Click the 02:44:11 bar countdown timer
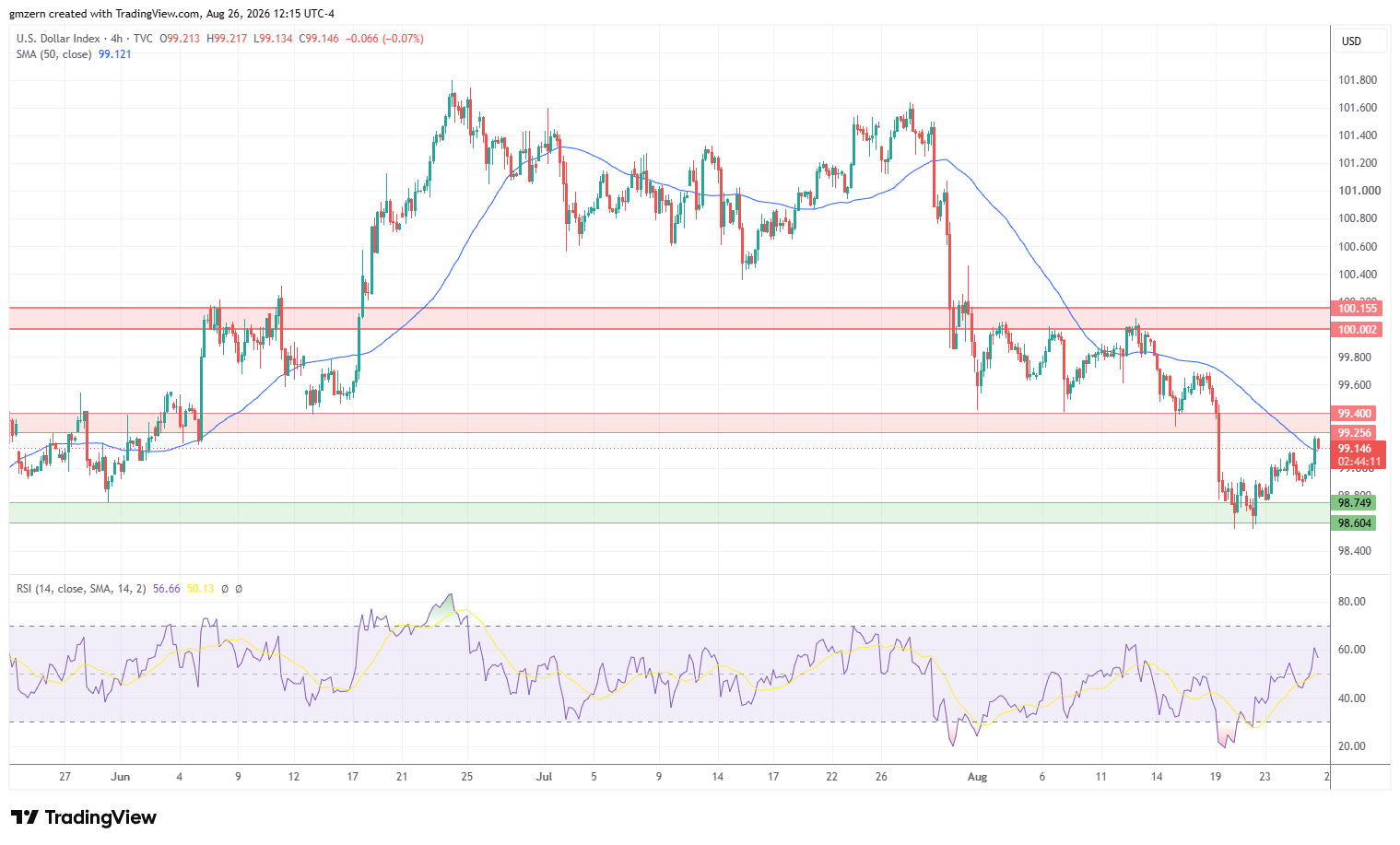1400x845 pixels. coord(1359,462)
